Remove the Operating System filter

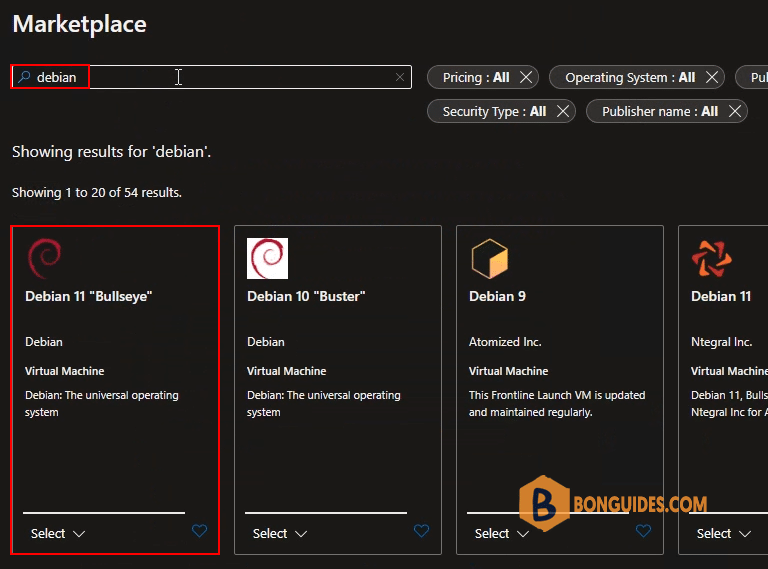712,77
